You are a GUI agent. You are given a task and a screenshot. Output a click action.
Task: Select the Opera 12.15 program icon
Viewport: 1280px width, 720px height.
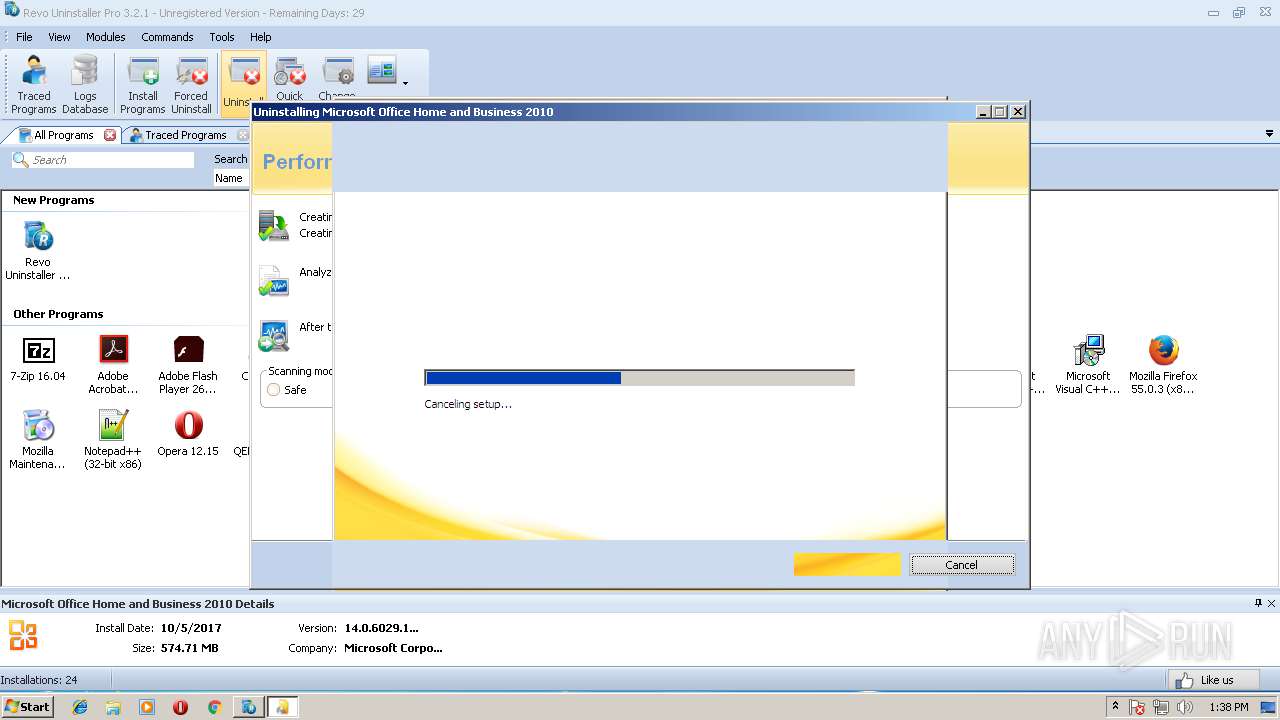(x=188, y=433)
